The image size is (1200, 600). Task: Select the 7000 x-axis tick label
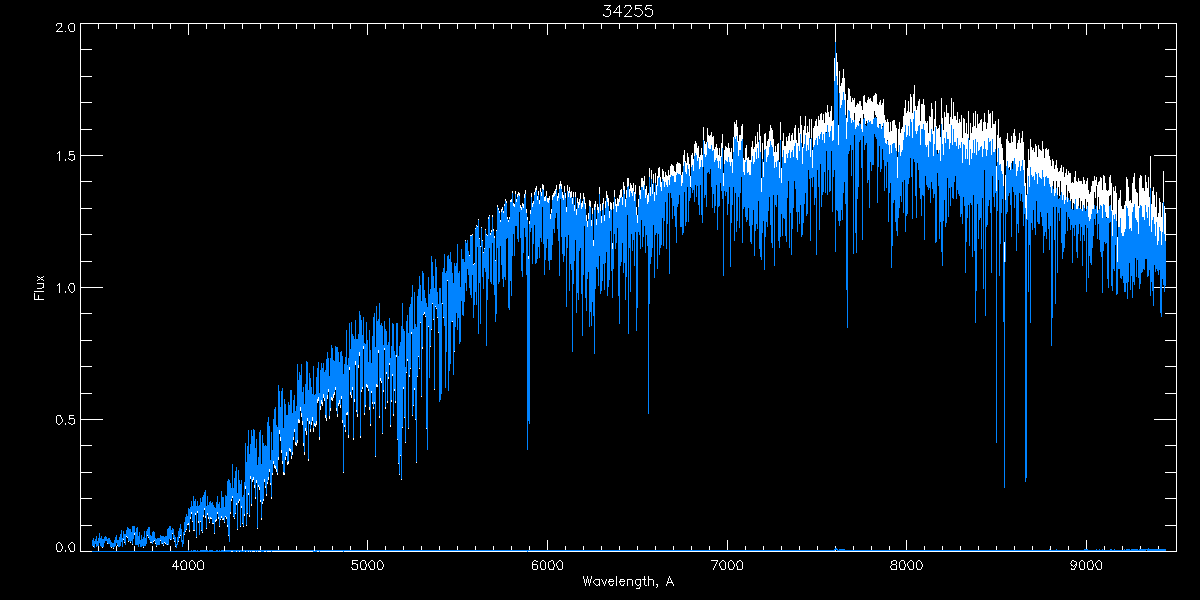(727, 565)
